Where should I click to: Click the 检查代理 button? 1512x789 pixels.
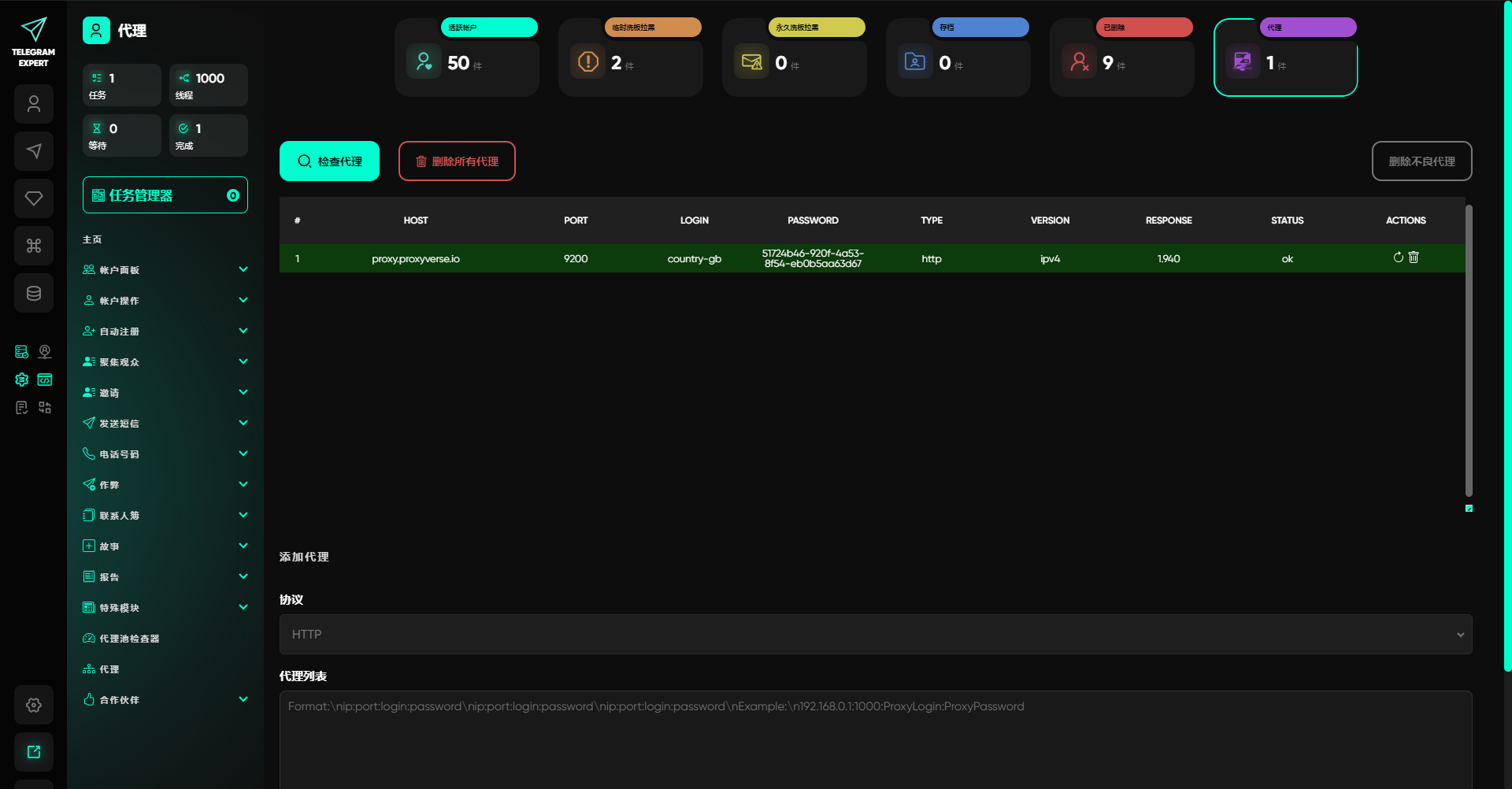329,161
